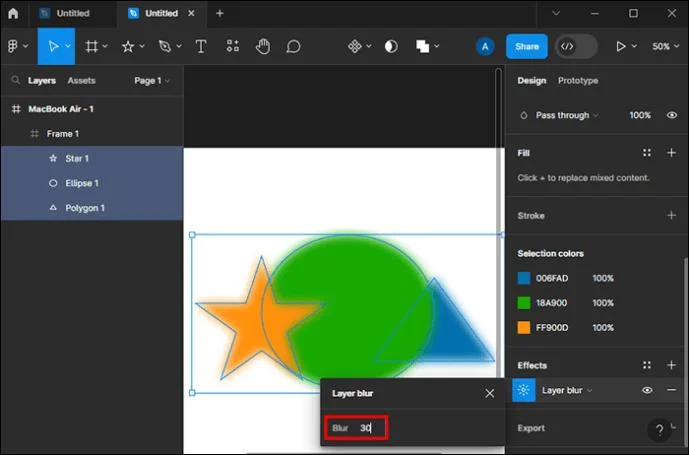Open the Figma main menu icon

pyautogui.click(x=17, y=46)
